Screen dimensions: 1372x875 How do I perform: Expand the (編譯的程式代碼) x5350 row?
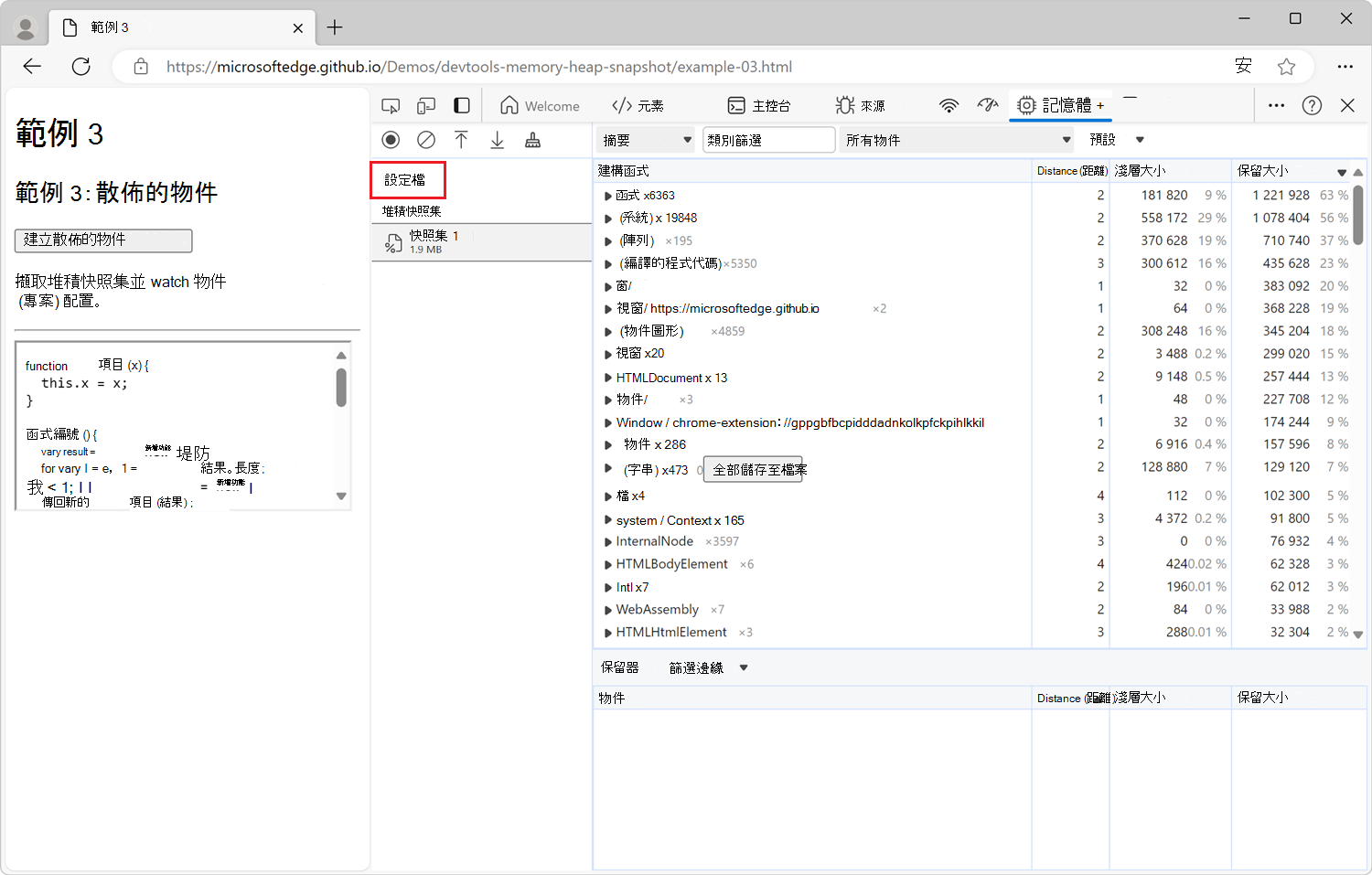(608, 264)
